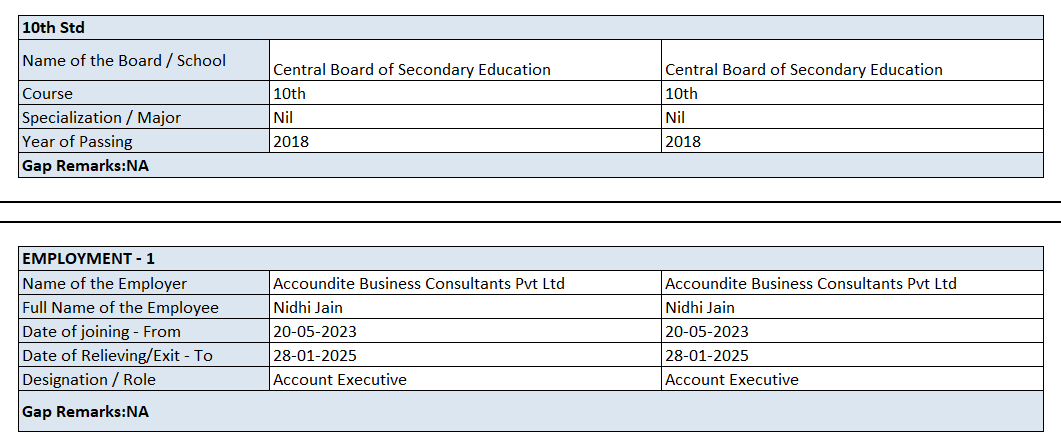Click the Specialization / Major label cell
Screen dimensions: 1061x445
coord(102,118)
